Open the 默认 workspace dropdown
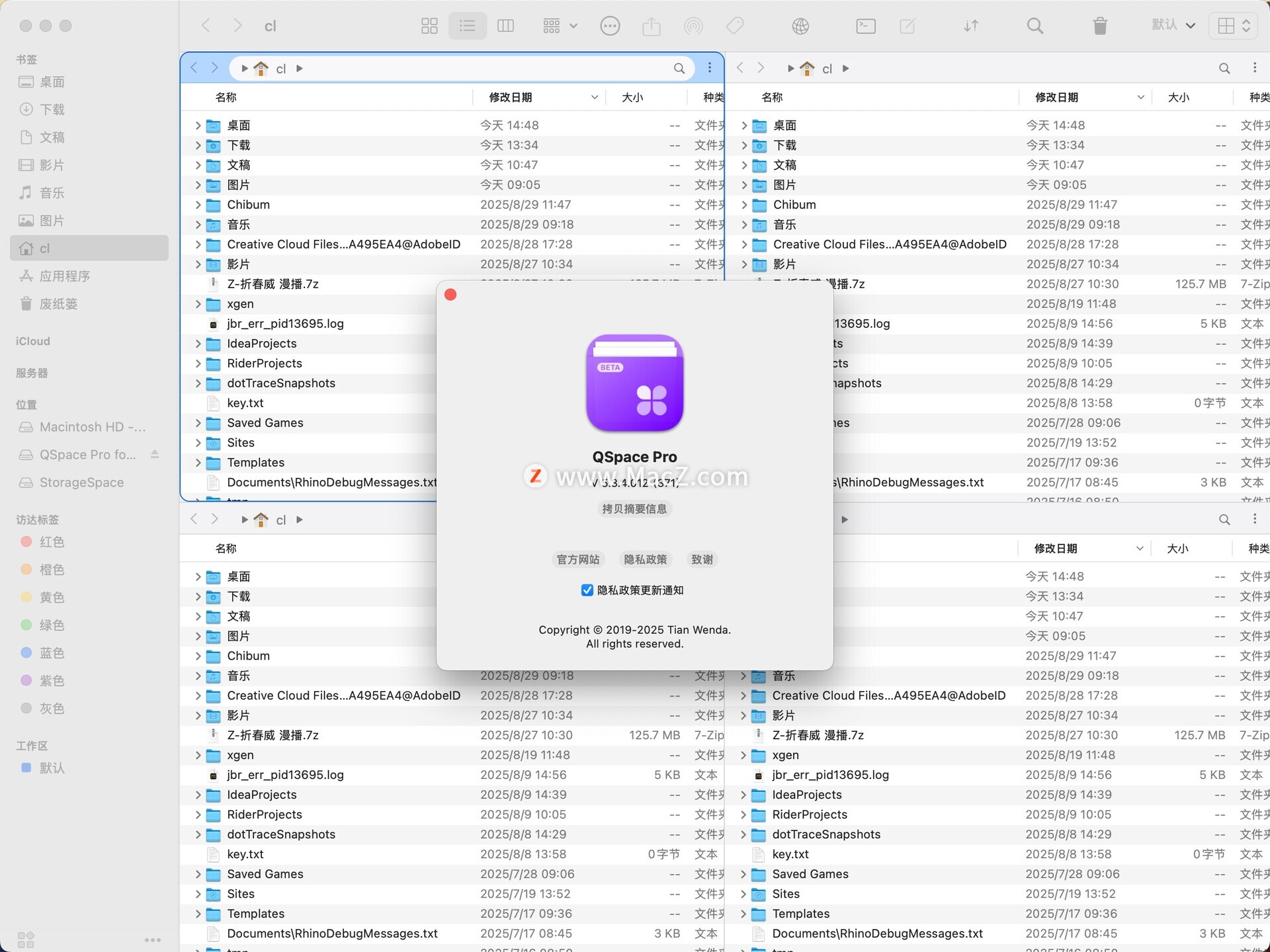 [x=1173, y=25]
